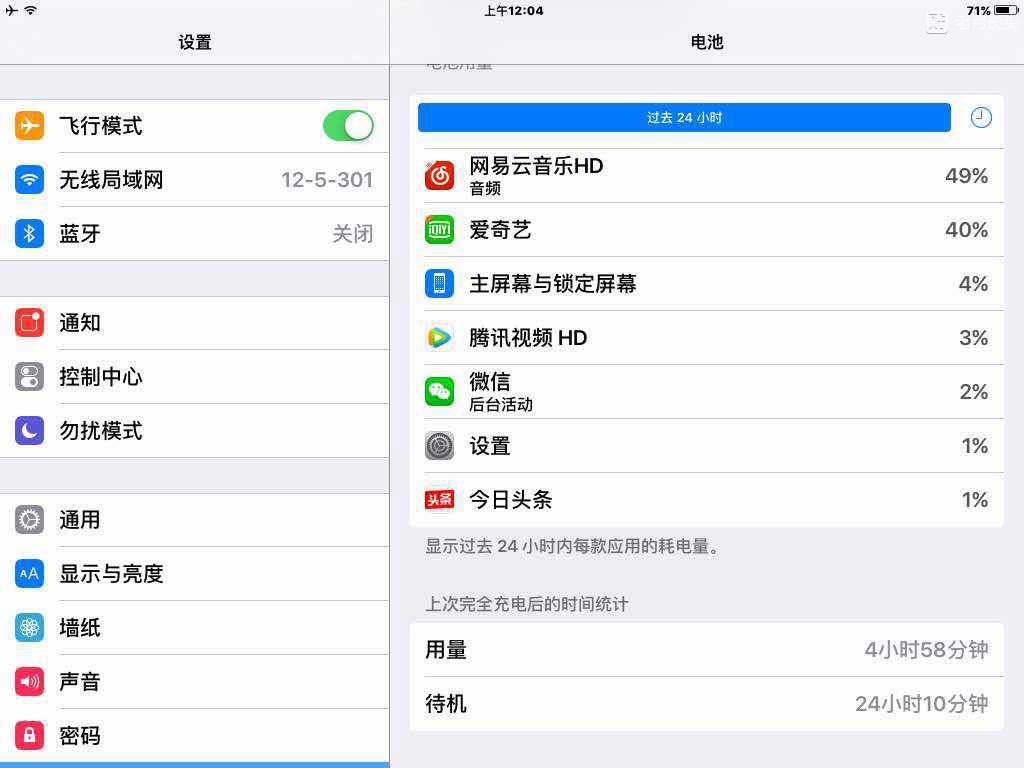This screenshot has width=1024, height=768.
Task: Click the 勿扰模式 moon icon
Action: point(29,431)
